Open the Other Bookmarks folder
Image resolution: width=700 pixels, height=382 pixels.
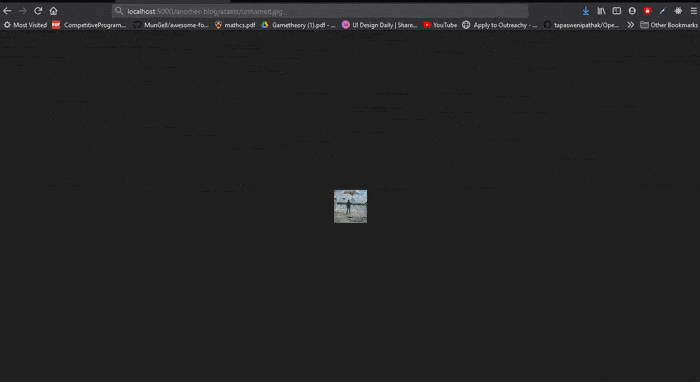(x=669, y=25)
